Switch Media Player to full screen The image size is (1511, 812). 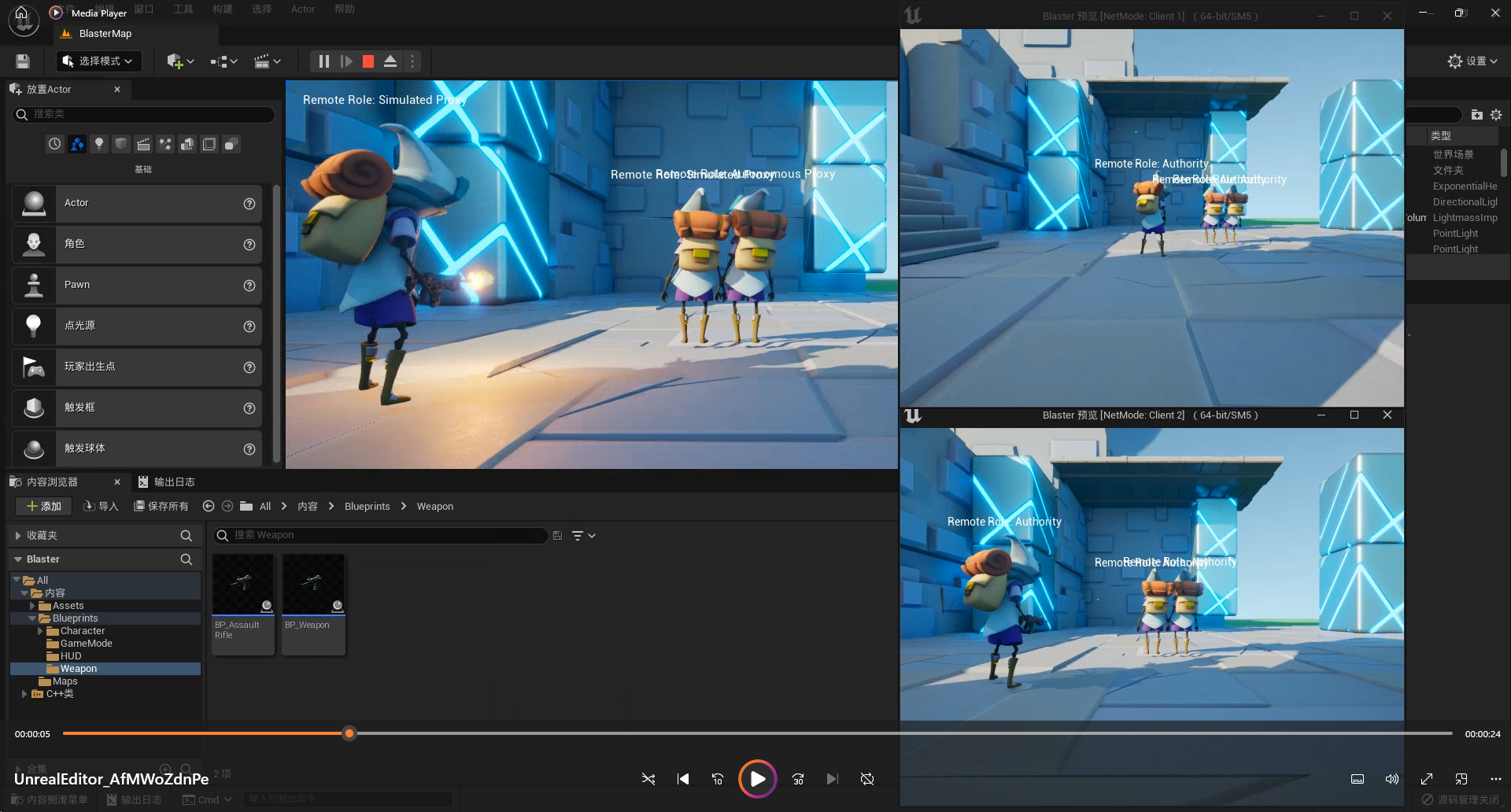pos(1427,779)
